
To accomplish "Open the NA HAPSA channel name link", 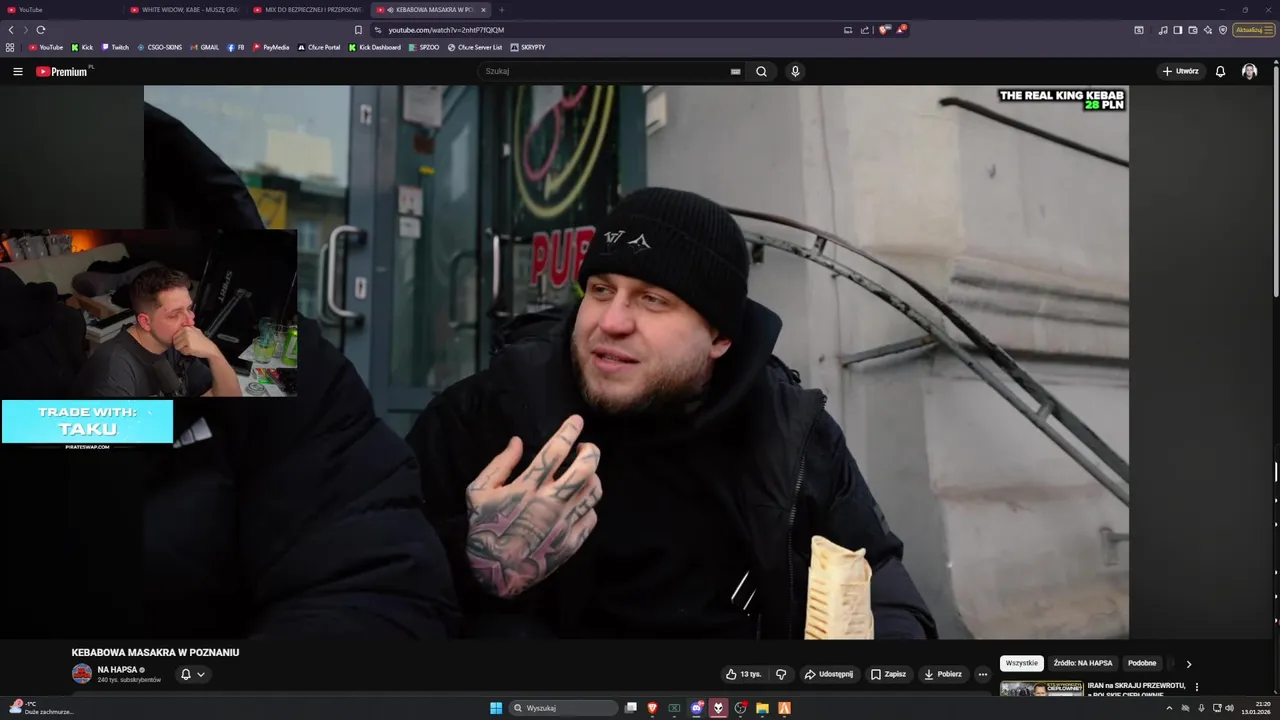I will [x=117, y=669].
